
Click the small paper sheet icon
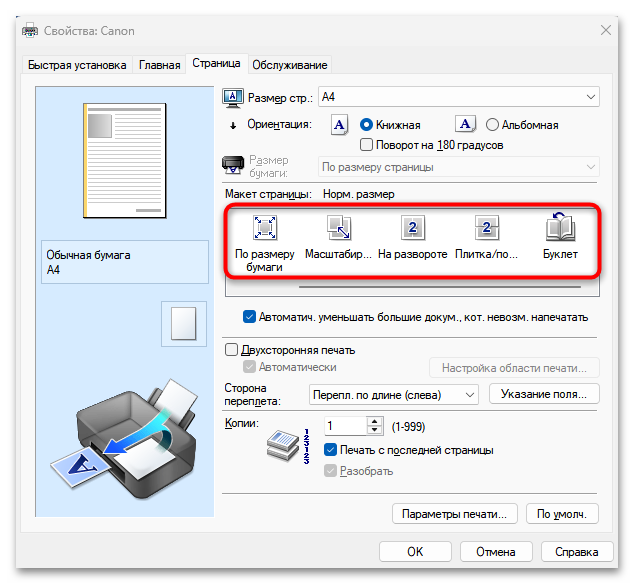pyautogui.click(x=183, y=323)
